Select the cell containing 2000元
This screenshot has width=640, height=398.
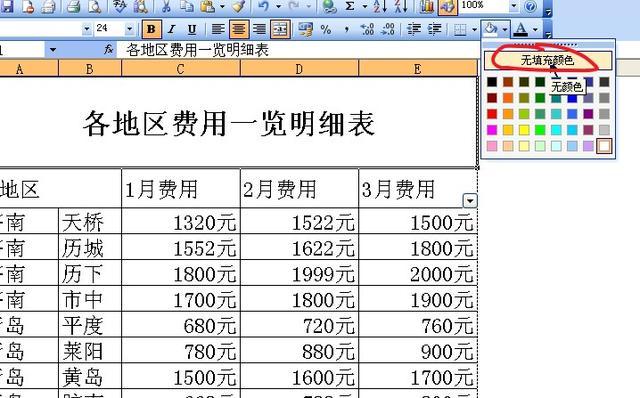[418, 273]
